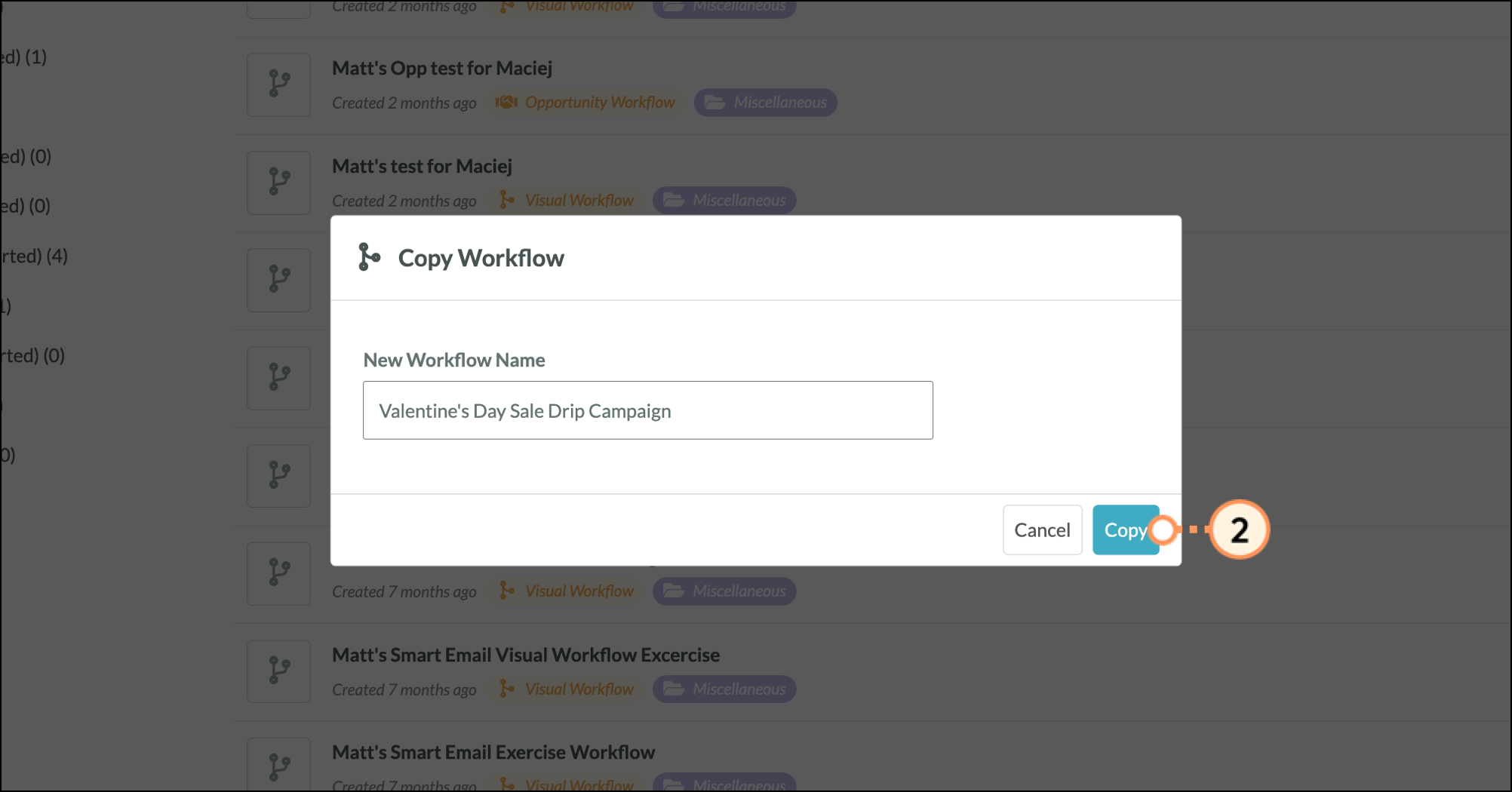Open Matt's Opp test for Maciej workflow
The image size is (1512, 792).
(442, 69)
